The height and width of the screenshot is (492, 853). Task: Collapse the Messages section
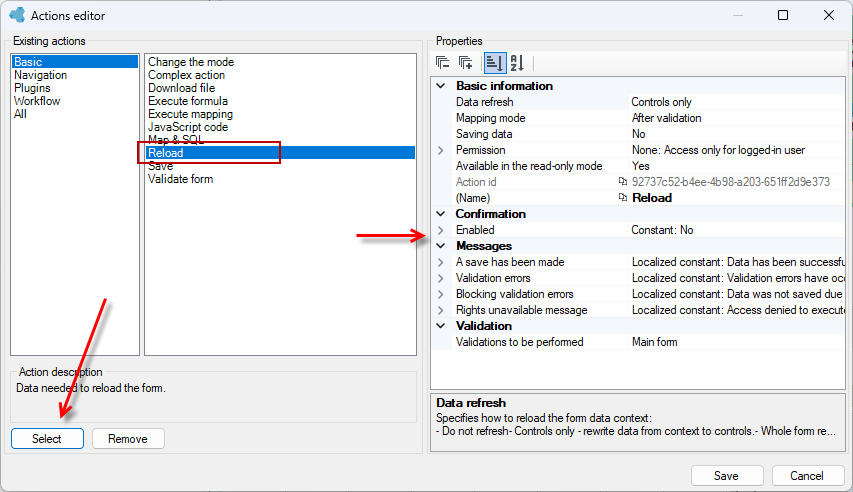pos(441,246)
